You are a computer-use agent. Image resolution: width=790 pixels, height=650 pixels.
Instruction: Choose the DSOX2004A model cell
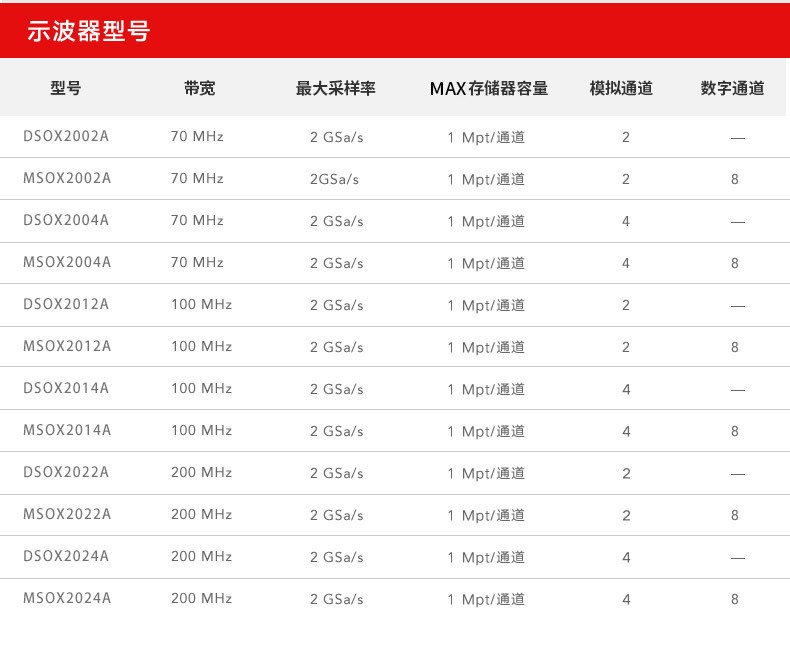click(x=66, y=220)
